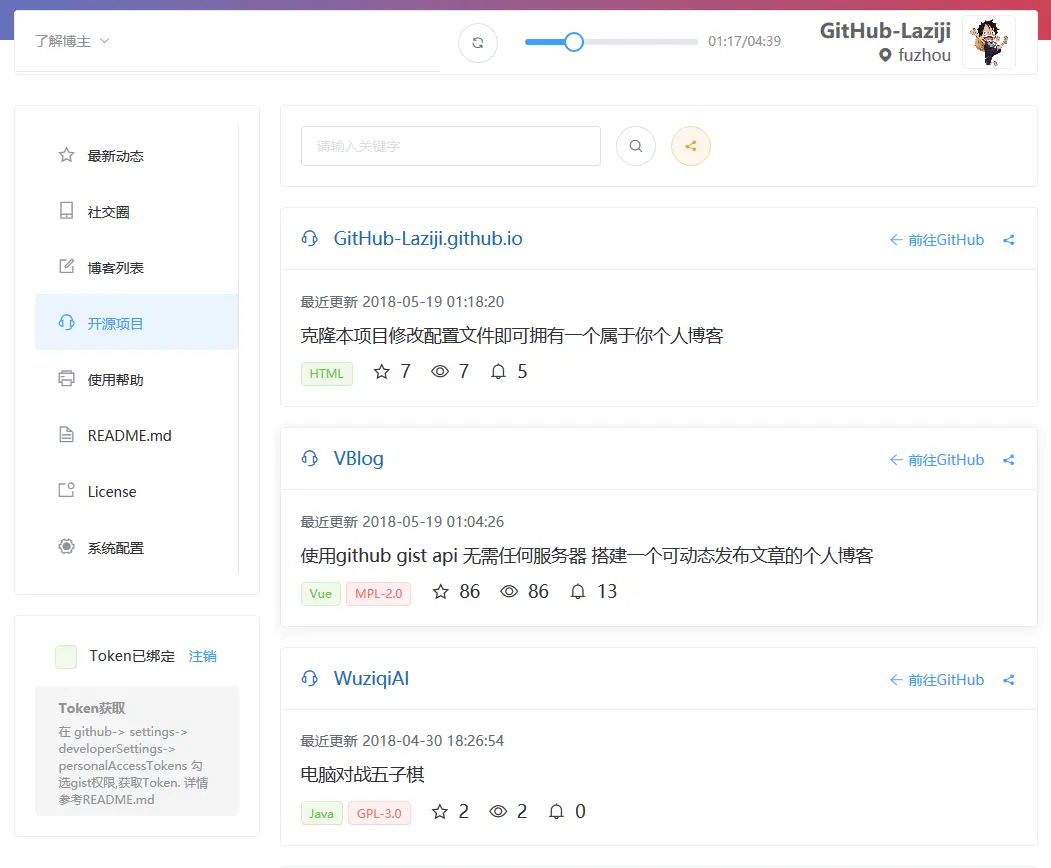Open 社交圈 in the sidebar
Image resolution: width=1051 pixels, height=868 pixels.
(x=137, y=212)
